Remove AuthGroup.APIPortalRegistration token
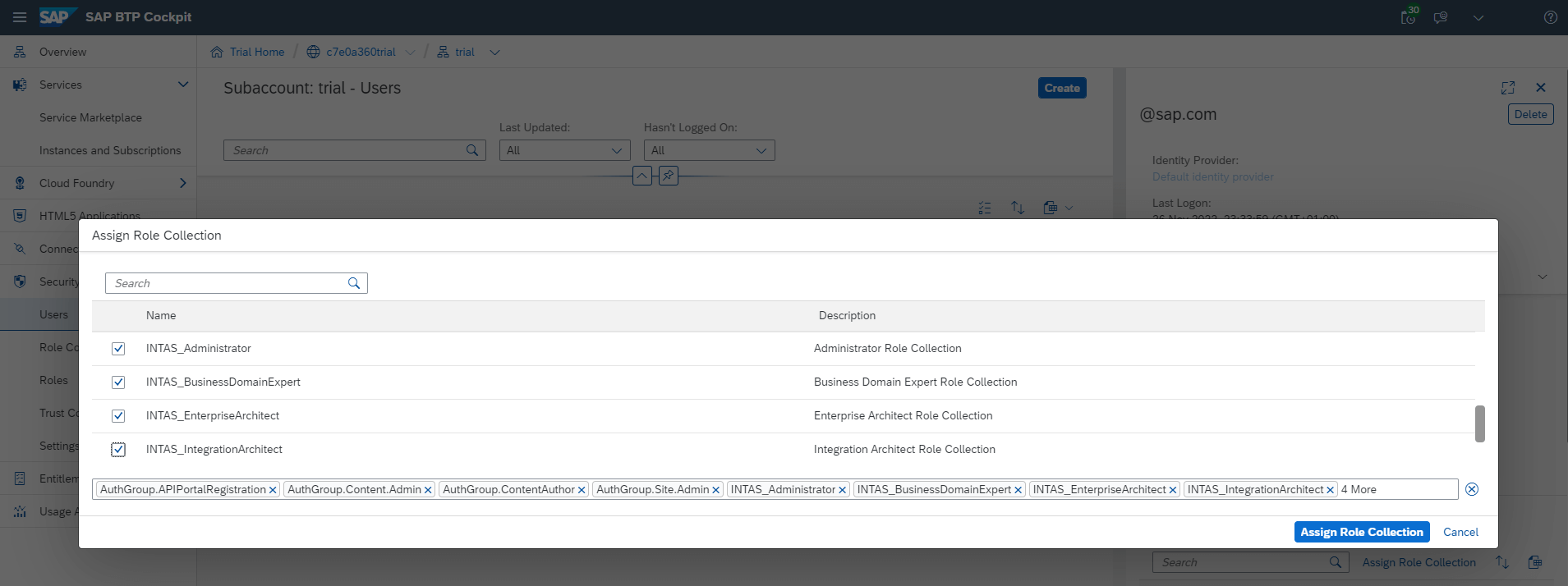The height and width of the screenshot is (586, 1568). pyautogui.click(x=273, y=490)
